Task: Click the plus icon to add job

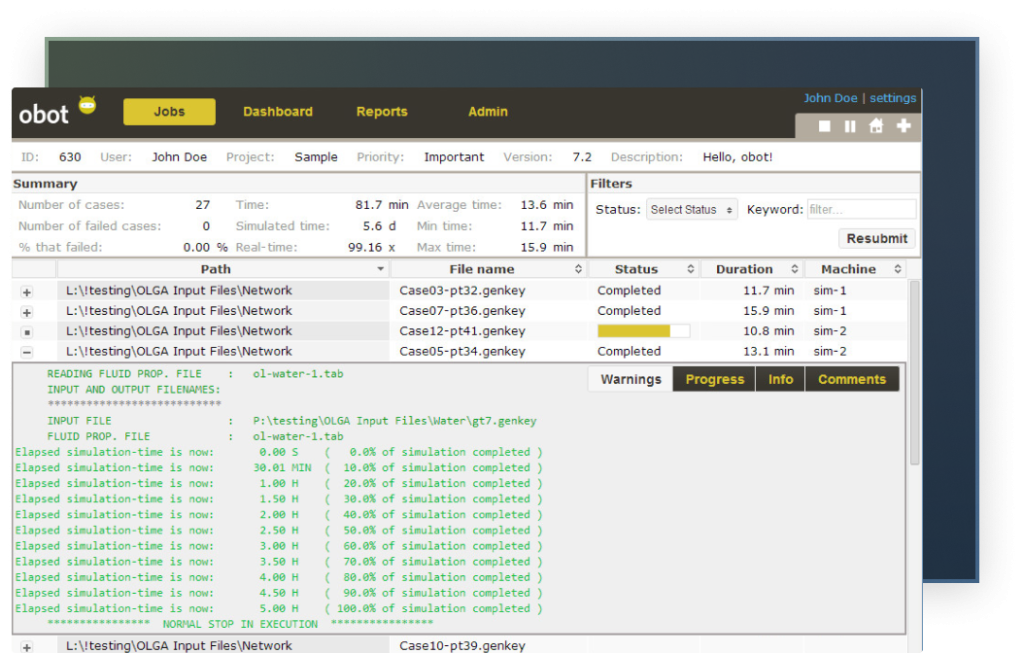Action: [x=903, y=126]
